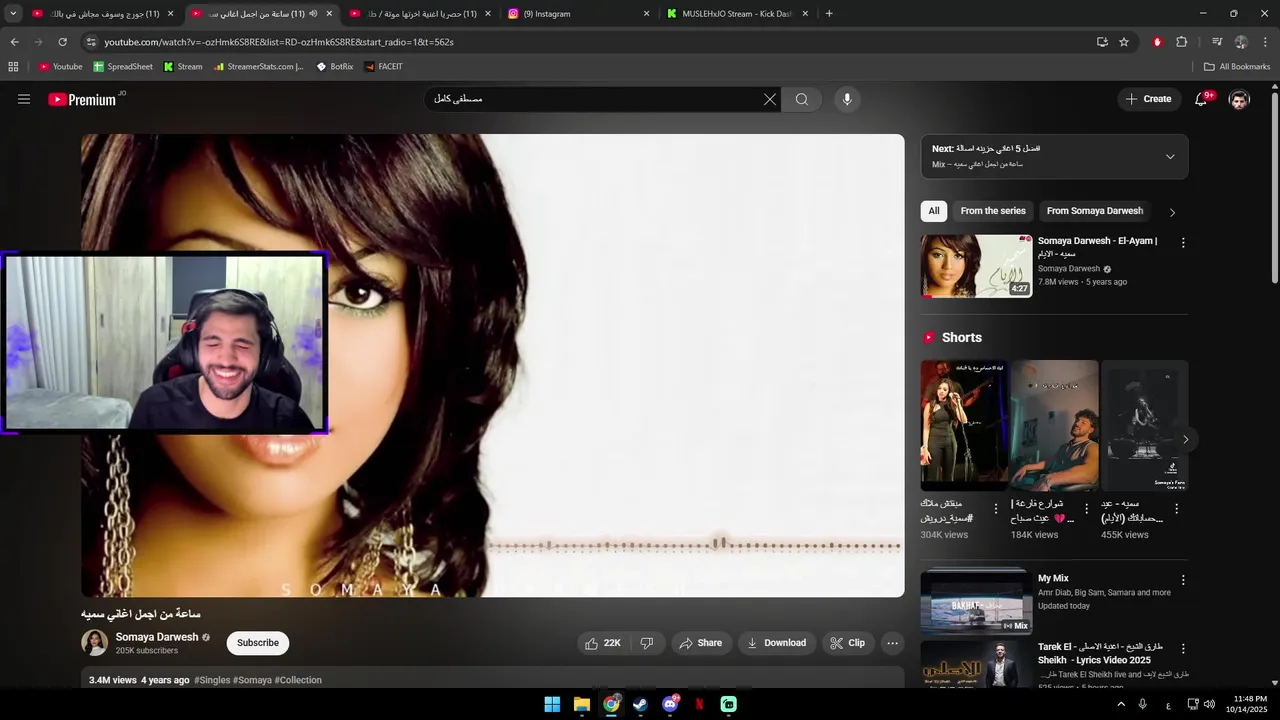The width and height of the screenshot is (1280, 720).
Task: Open Chrome tab search dropdown
Action: click(13, 14)
